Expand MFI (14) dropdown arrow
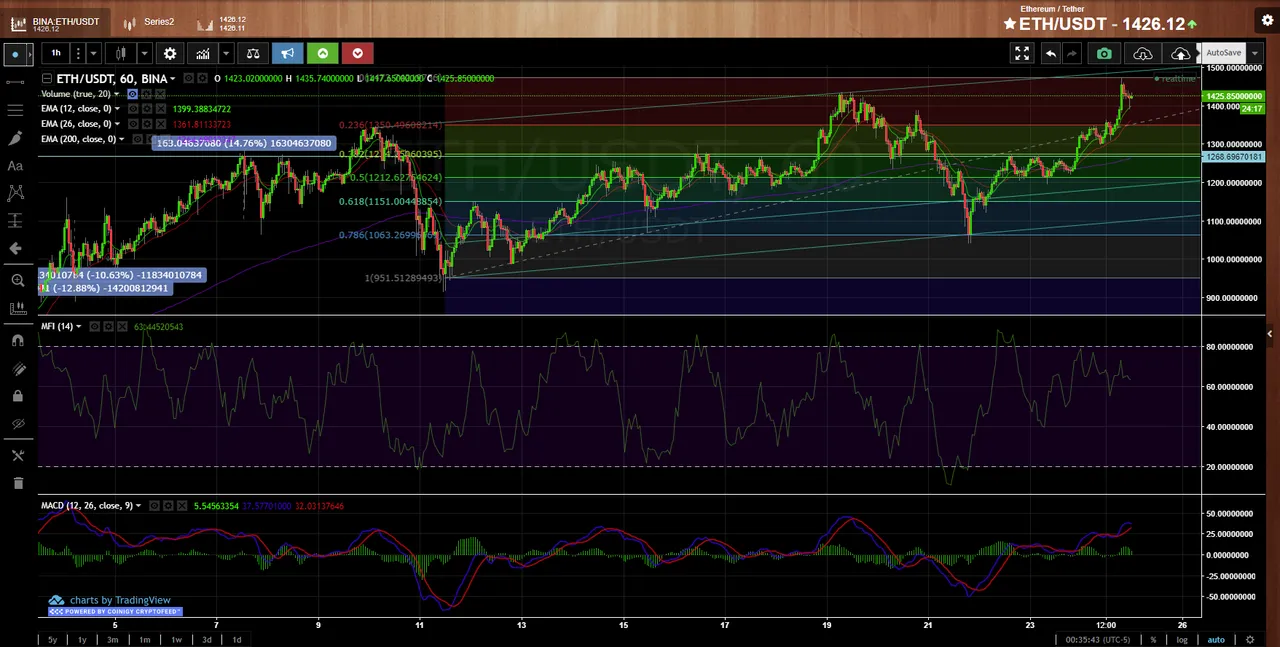 79,326
